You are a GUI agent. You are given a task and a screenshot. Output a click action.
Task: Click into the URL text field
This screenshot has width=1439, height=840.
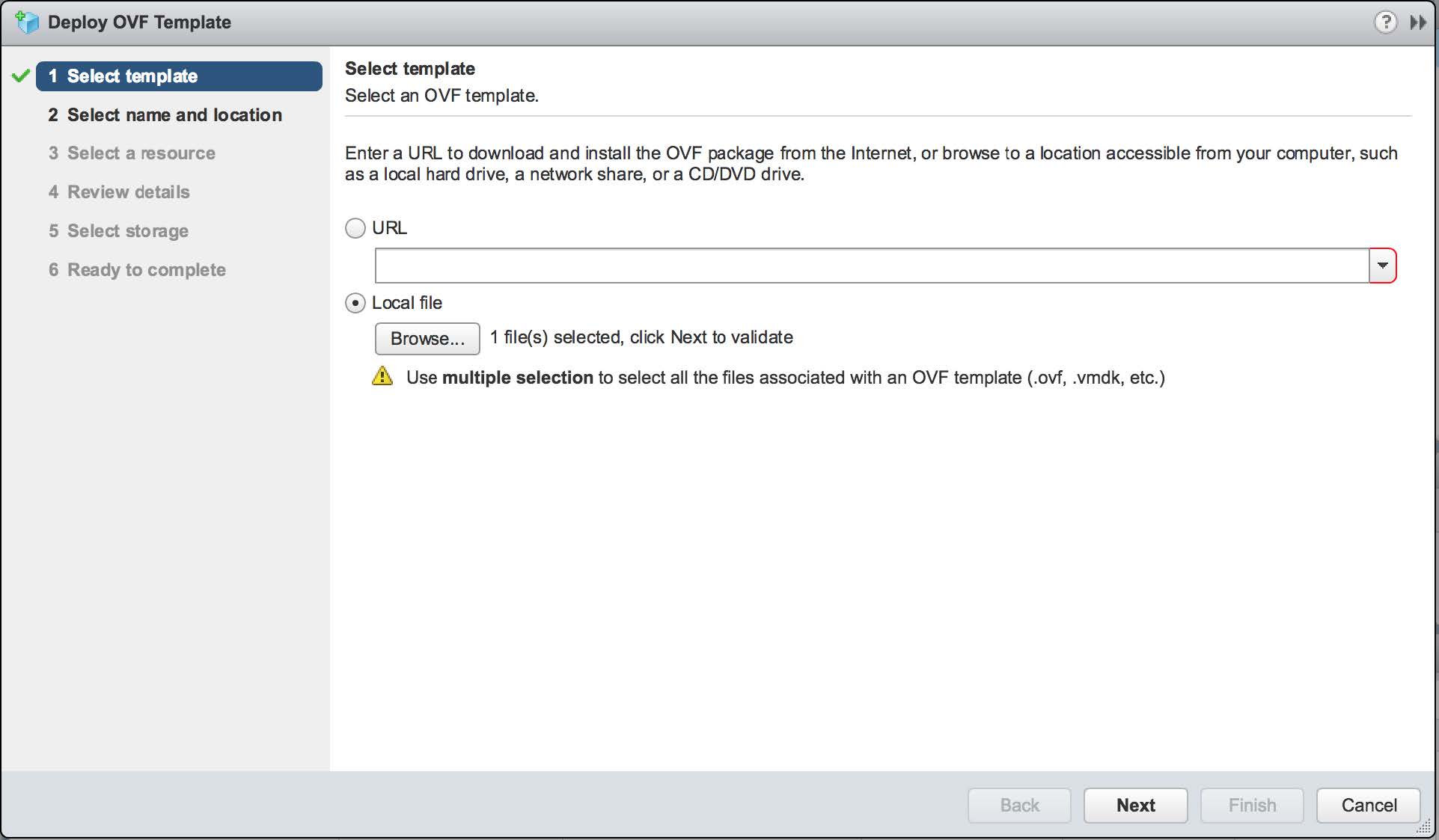coord(871,266)
